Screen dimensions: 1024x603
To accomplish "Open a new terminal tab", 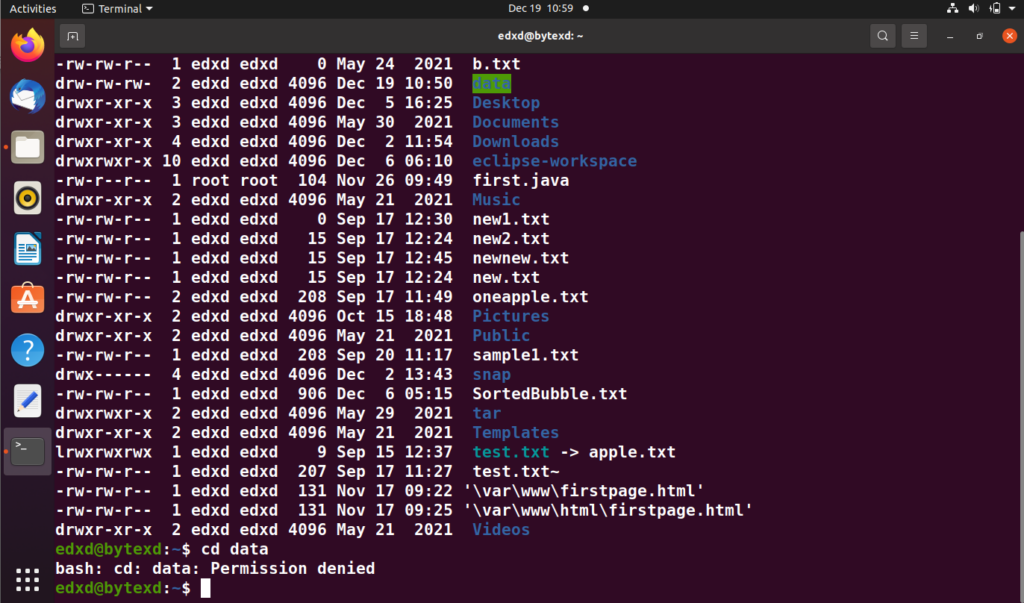I will point(72,37).
